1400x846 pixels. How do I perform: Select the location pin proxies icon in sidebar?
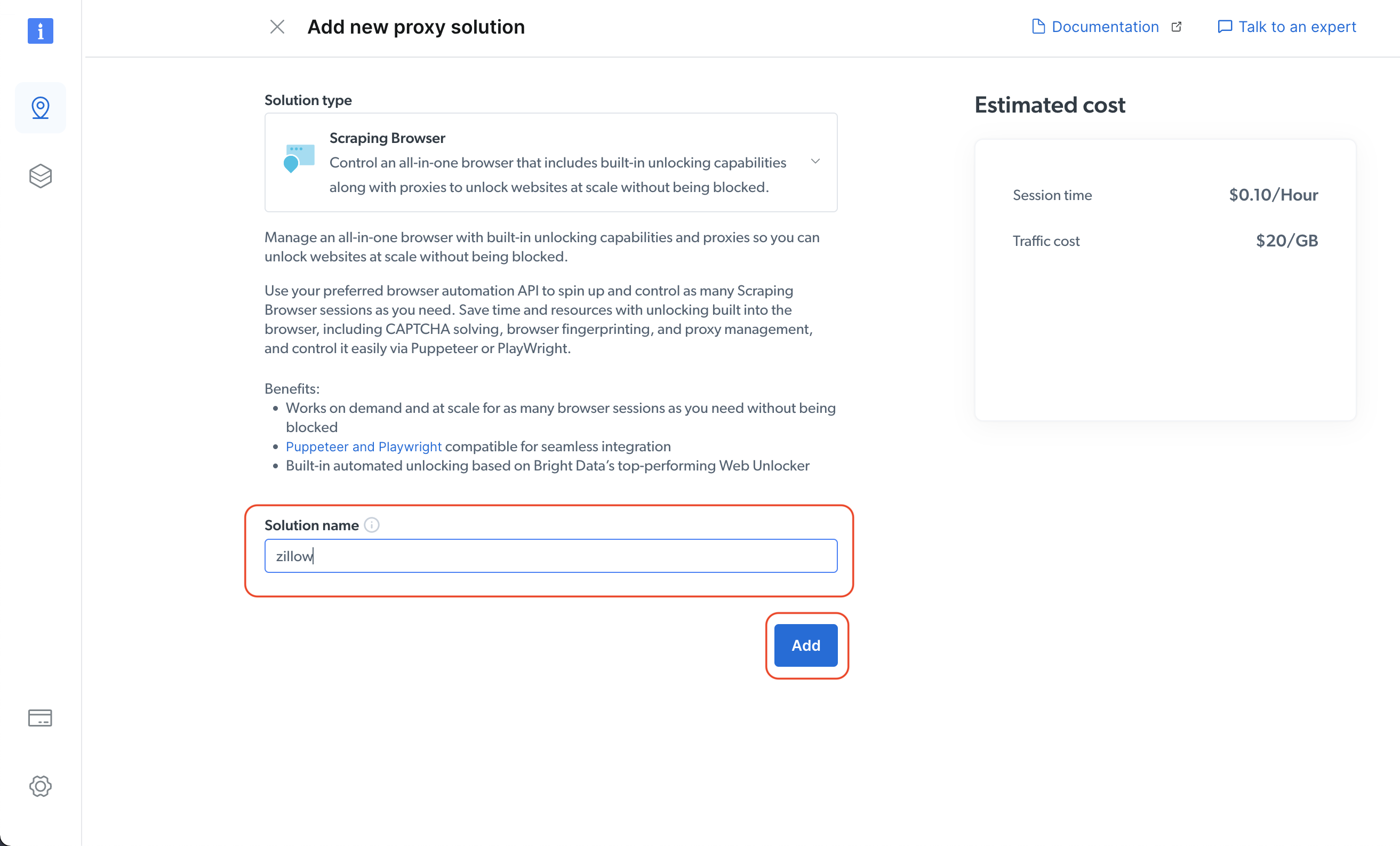pyautogui.click(x=41, y=107)
